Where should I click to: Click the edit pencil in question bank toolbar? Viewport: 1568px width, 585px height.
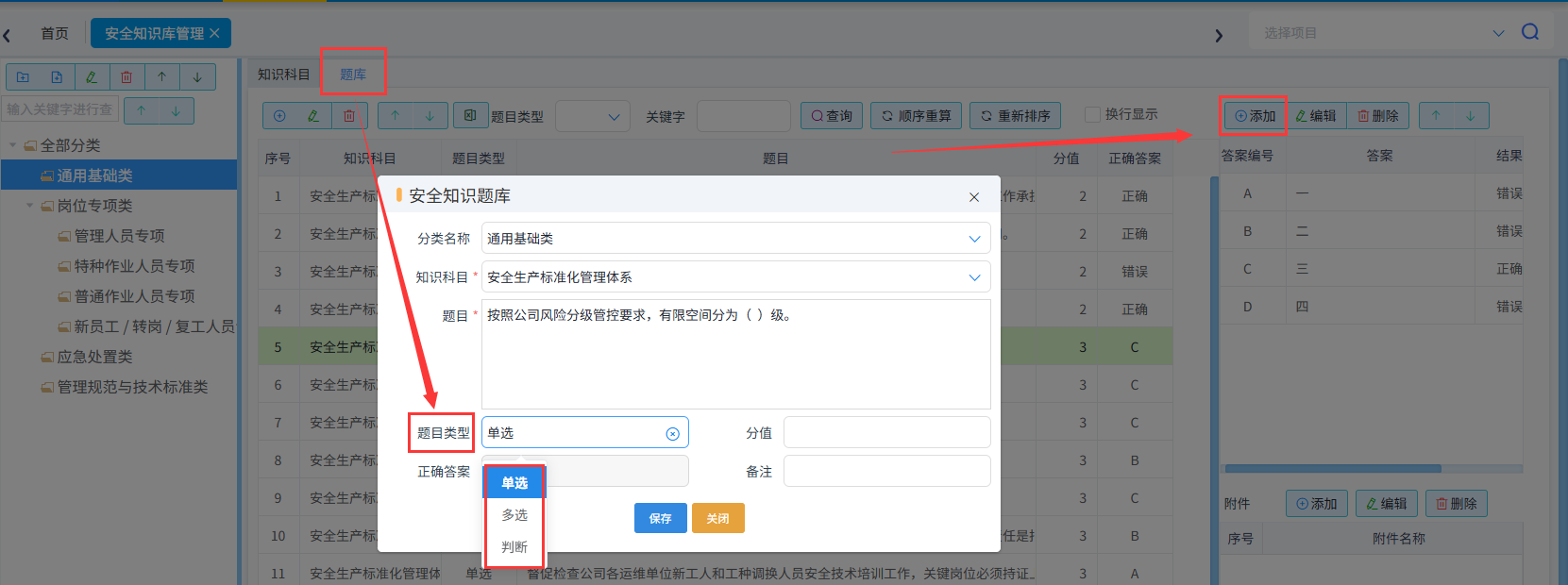(x=313, y=116)
